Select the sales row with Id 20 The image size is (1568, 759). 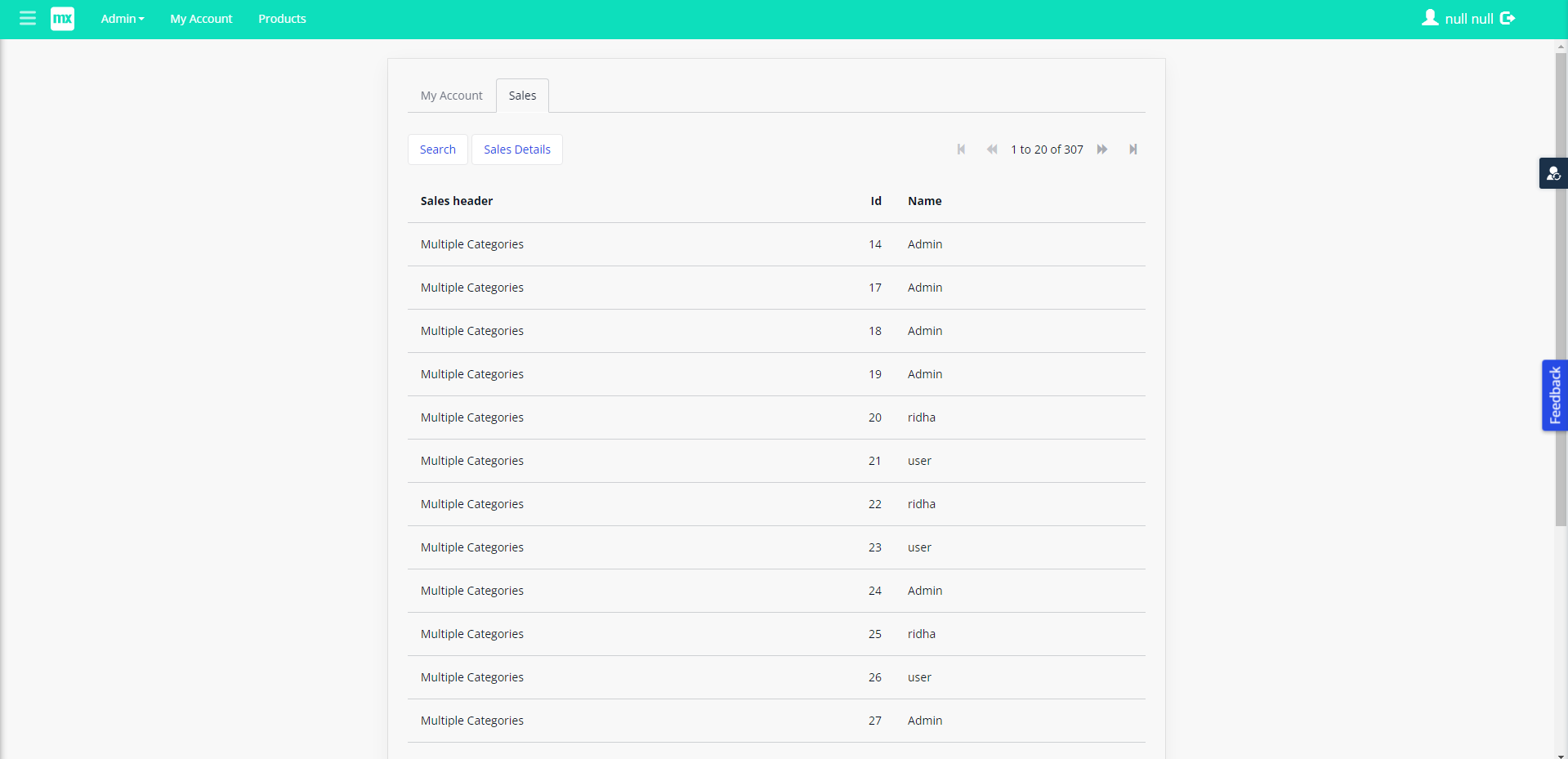[735, 417]
